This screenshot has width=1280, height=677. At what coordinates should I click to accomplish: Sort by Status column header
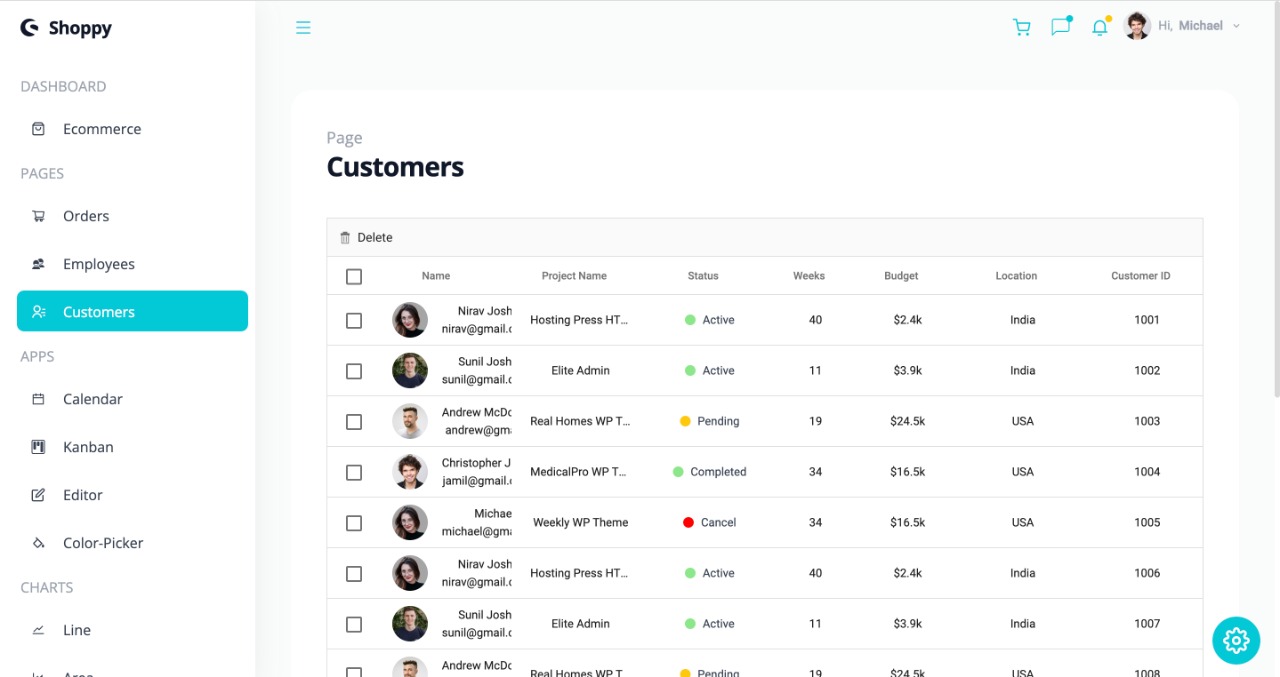703,276
